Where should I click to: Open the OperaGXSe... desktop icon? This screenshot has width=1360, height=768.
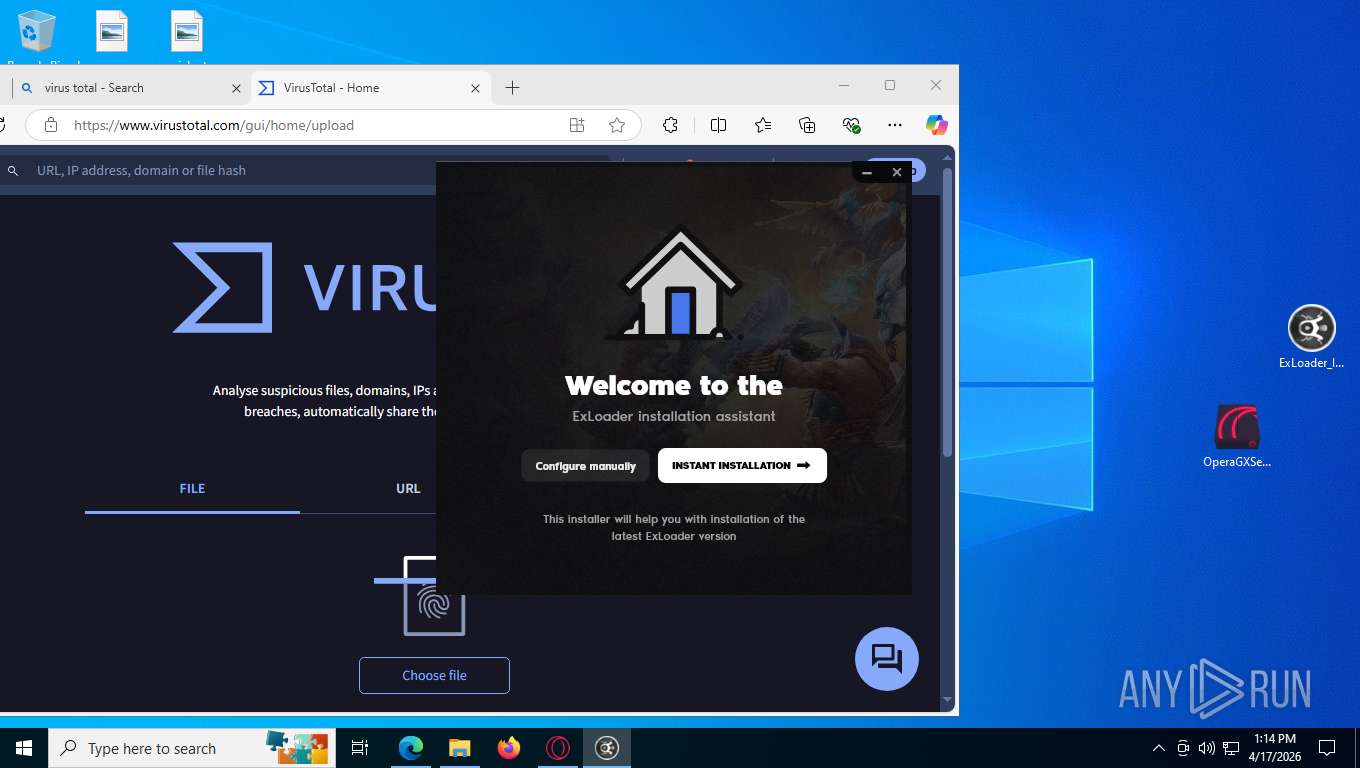pyautogui.click(x=1237, y=436)
